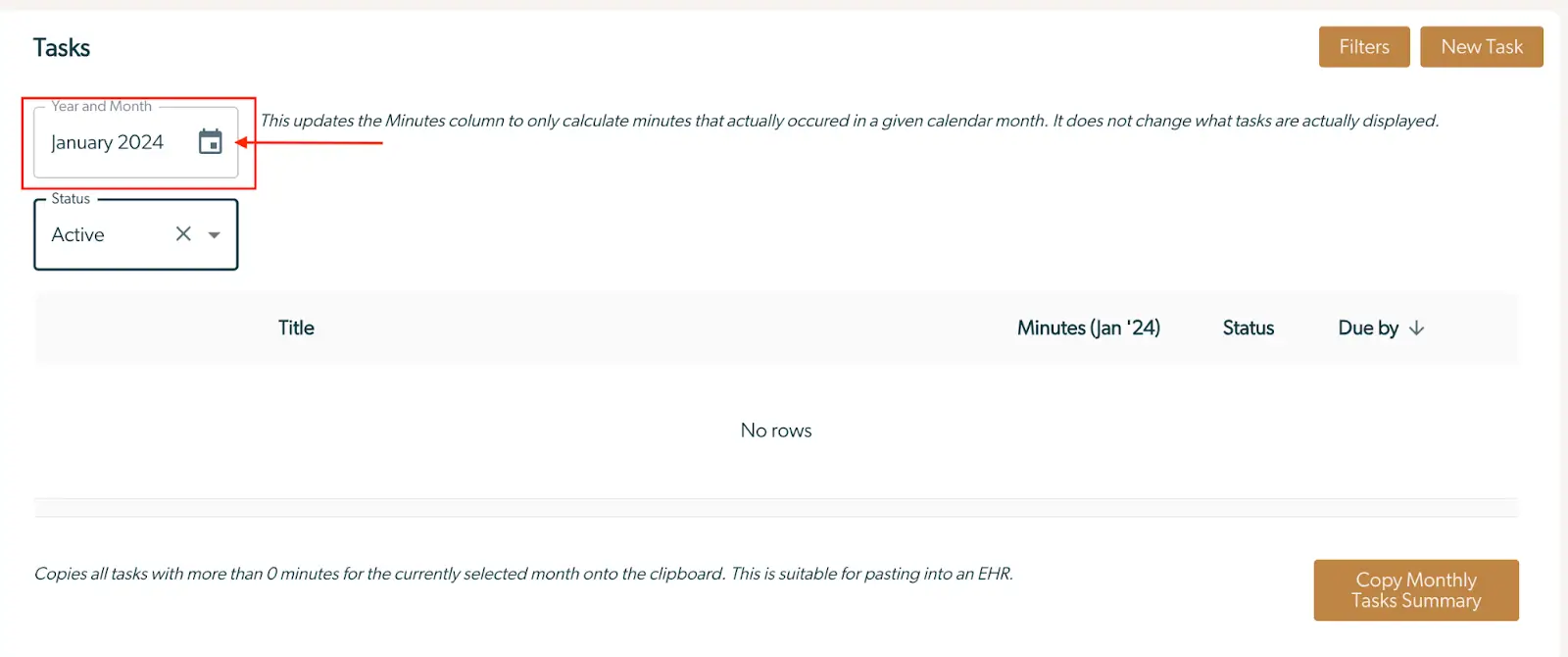Create a New Task
Viewport: 1568px width, 657px height.
coord(1481,46)
